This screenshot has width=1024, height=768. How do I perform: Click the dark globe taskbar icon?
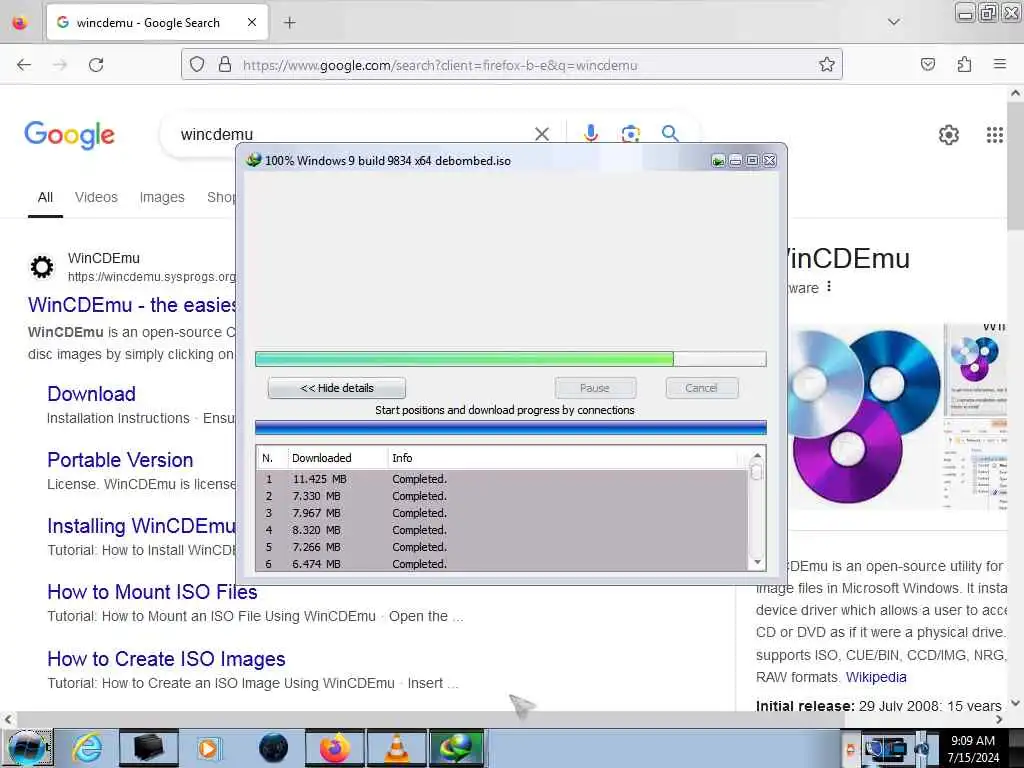pyautogui.click(x=273, y=748)
